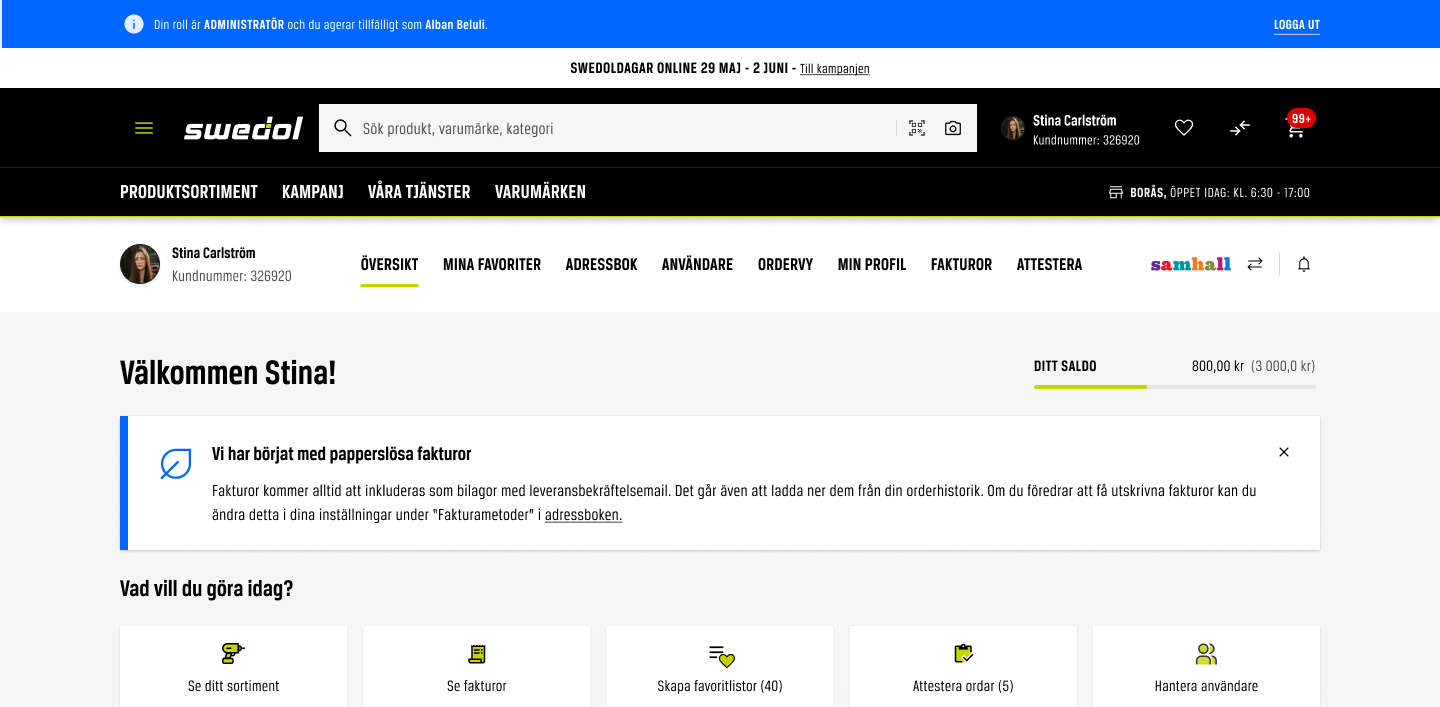Click the users icon for Hantera användare
1440x707 pixels.
pyautogui.click(x=1206, y=654)
